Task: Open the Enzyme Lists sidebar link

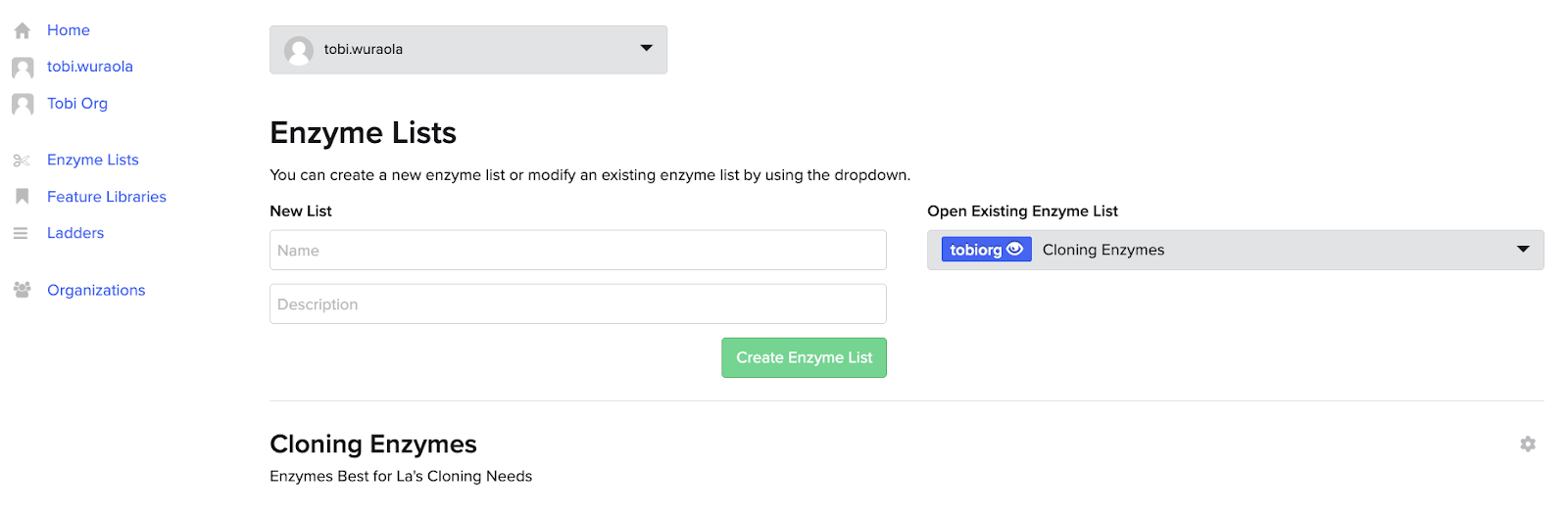Action: click(x=93, y=160)
